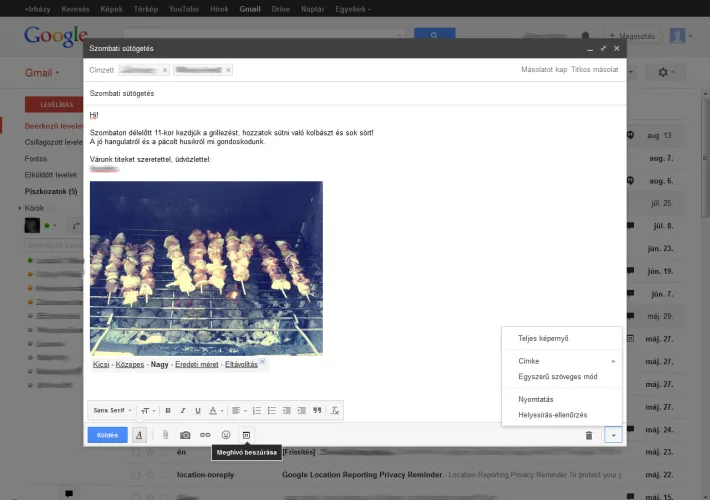Viewport: 710px width, 500px height.
Task: Click the subject field Szombati sütögetés
Action: click(355, 93)
